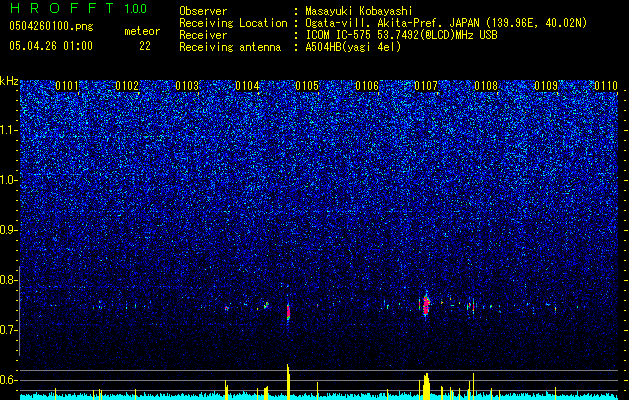This screenshot has width=629, height=400.
Task: Click the version number 1.00
Action: (x=136, y=9)
